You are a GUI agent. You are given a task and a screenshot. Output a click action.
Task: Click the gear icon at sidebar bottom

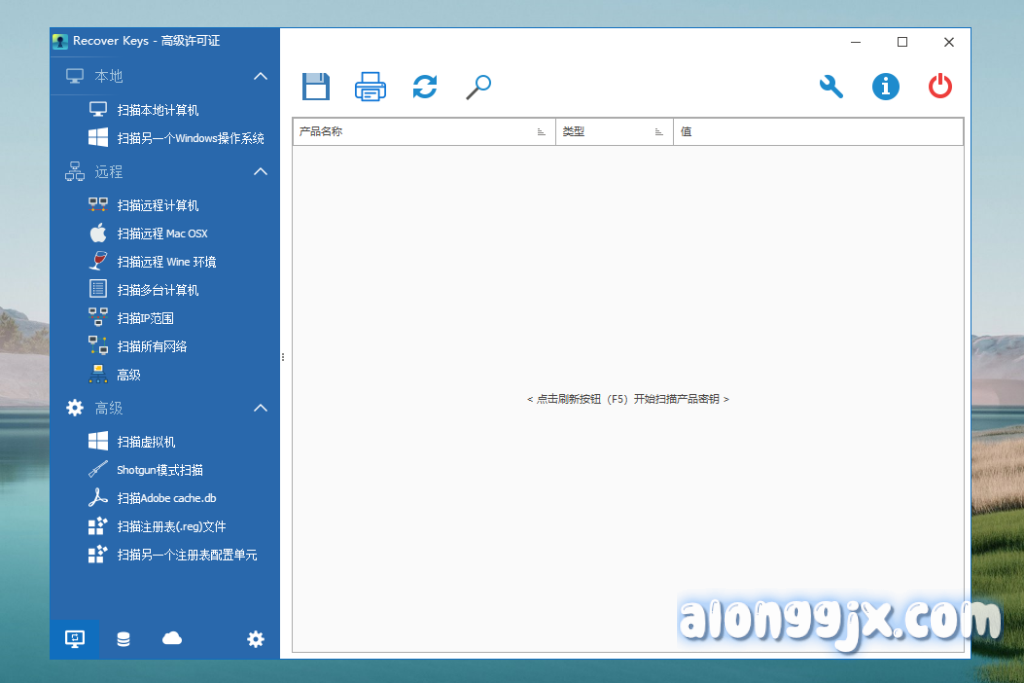[256, 639]
